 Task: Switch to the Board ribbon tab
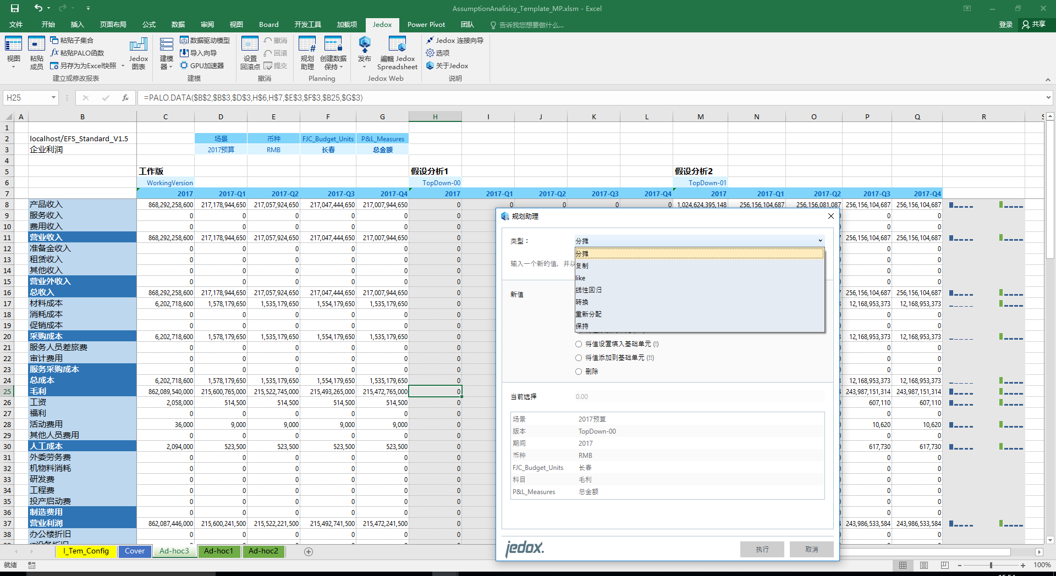pyautogui.click(x=269, y=24)
